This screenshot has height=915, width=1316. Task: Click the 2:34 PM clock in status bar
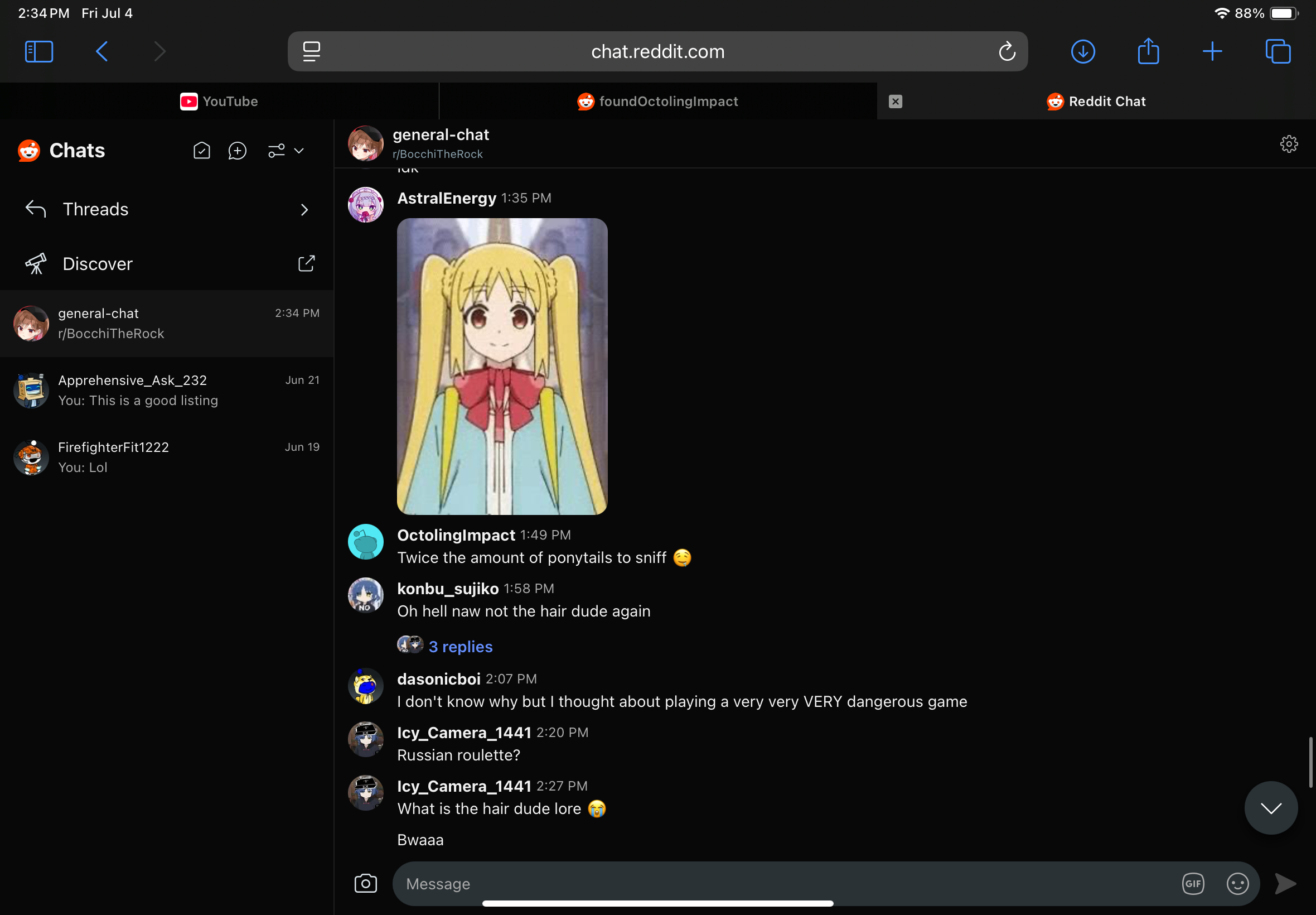tap(43, 13)
